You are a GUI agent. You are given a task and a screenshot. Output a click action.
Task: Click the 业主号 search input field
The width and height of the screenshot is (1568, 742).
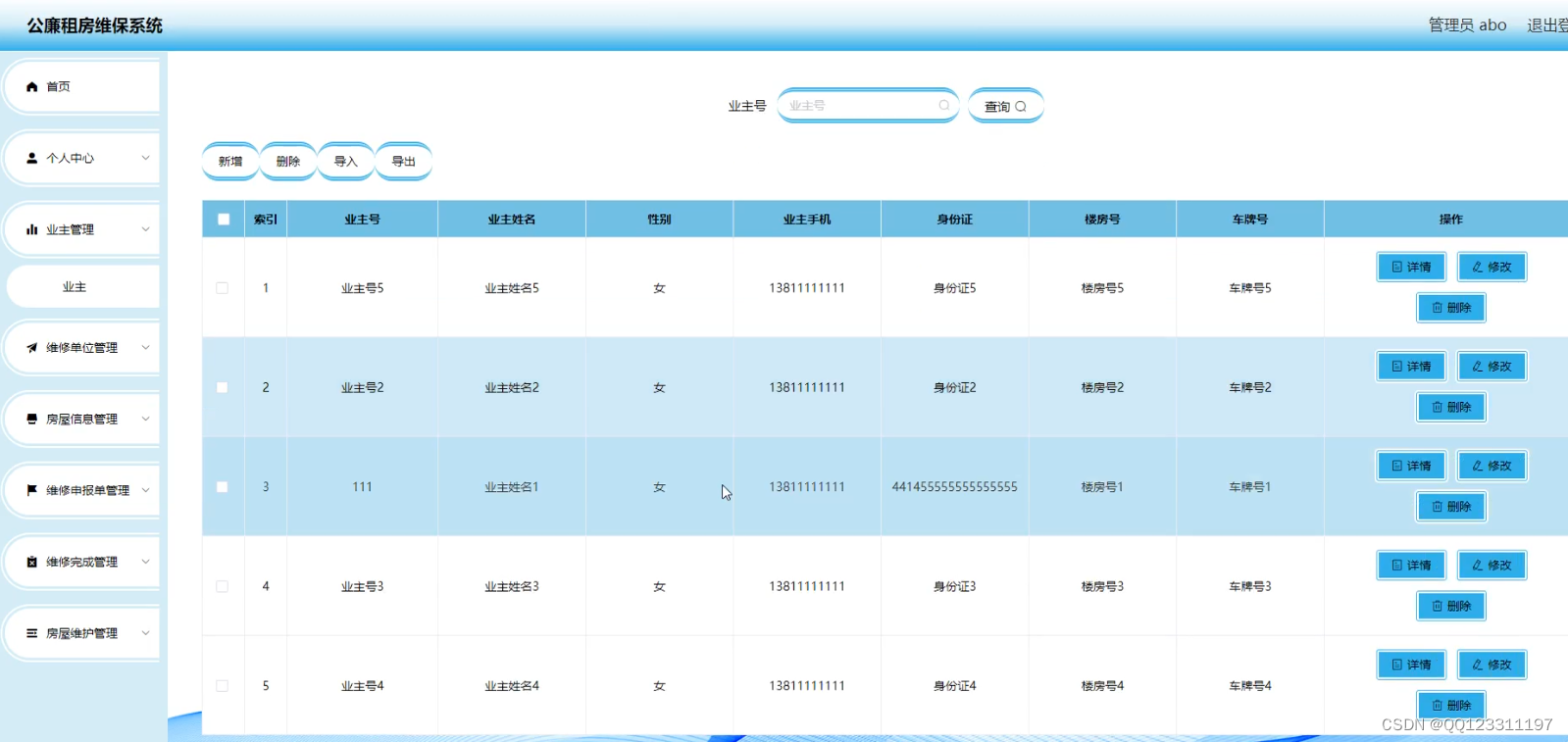[868, 105]
